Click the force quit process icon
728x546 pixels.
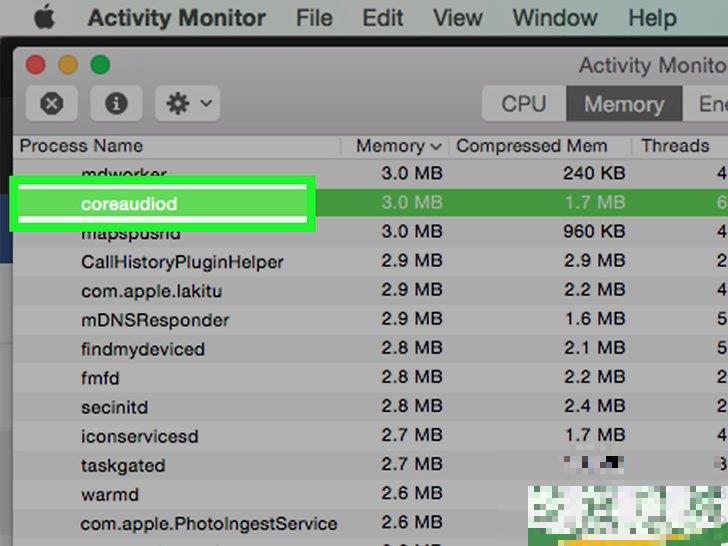tap(51, 103)
